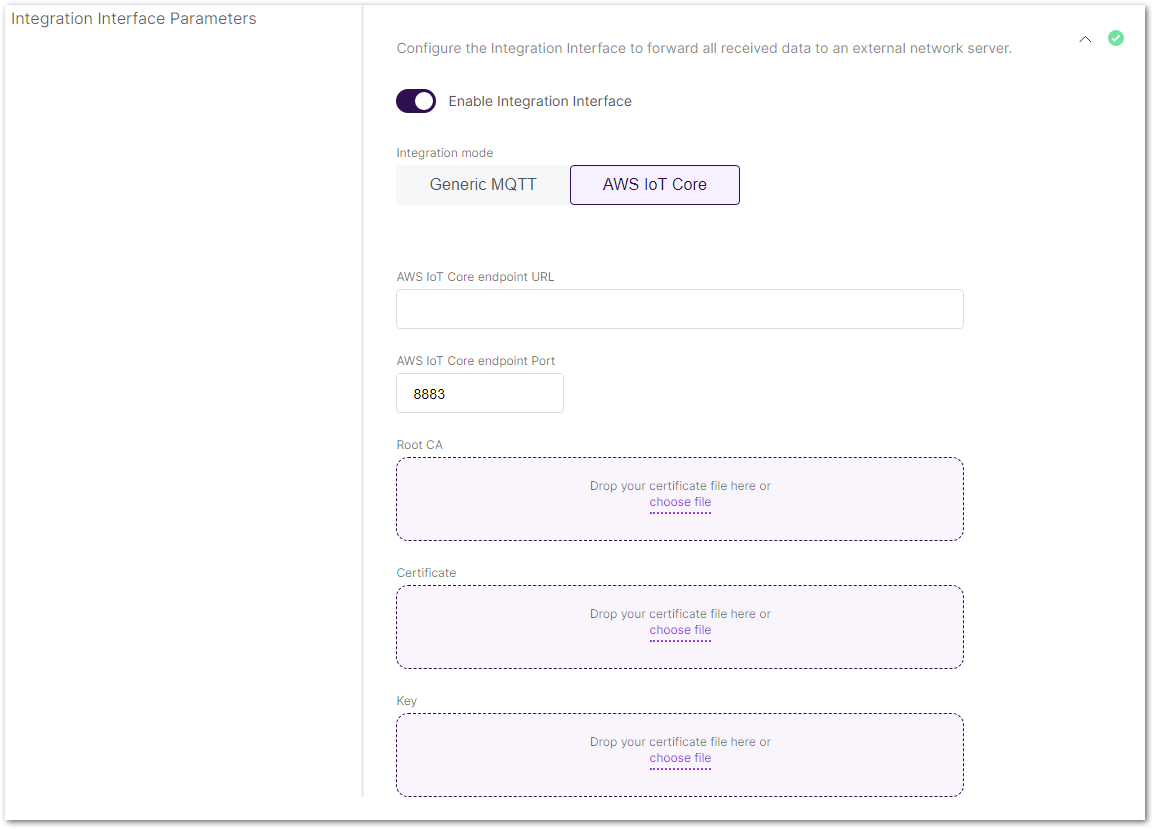Collapse the configuration section via the chevron
The width and height of the screenshot is (1154, 829).
[x=1085, y=39]
